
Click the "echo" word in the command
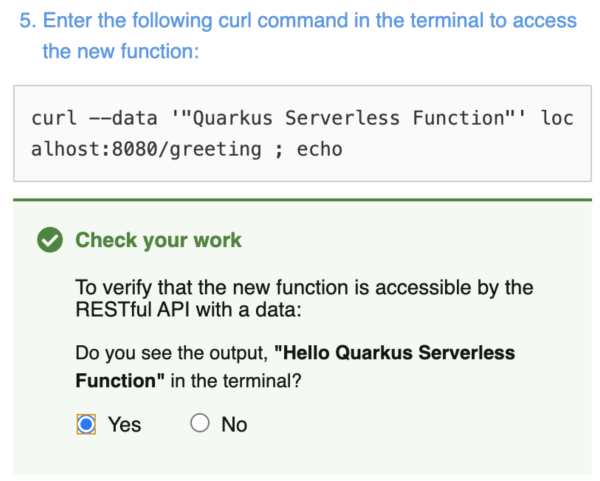pos(319,149)
